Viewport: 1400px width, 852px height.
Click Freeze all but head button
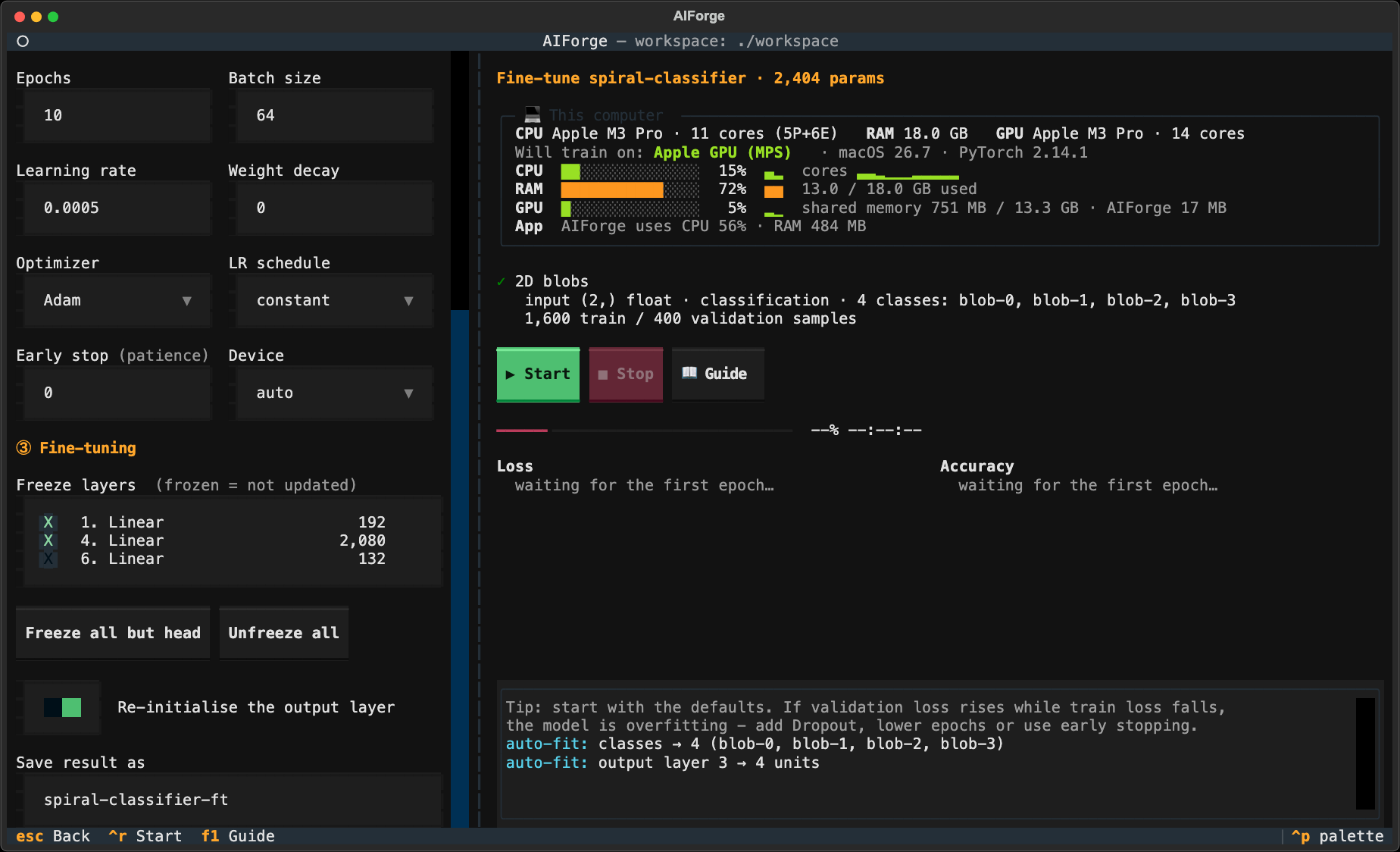tap(113, 633)
